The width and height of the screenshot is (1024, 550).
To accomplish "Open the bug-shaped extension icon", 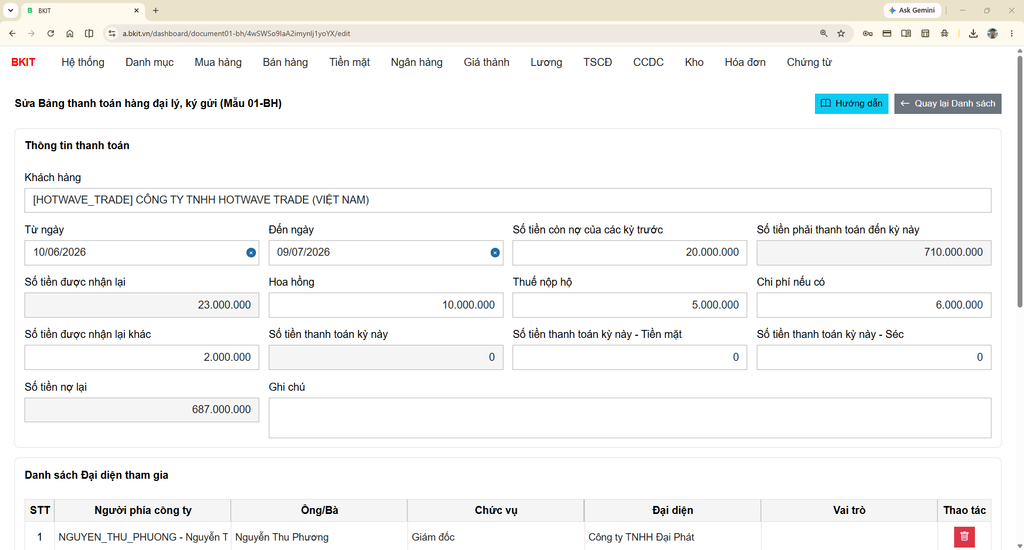I will pos(944,33).
